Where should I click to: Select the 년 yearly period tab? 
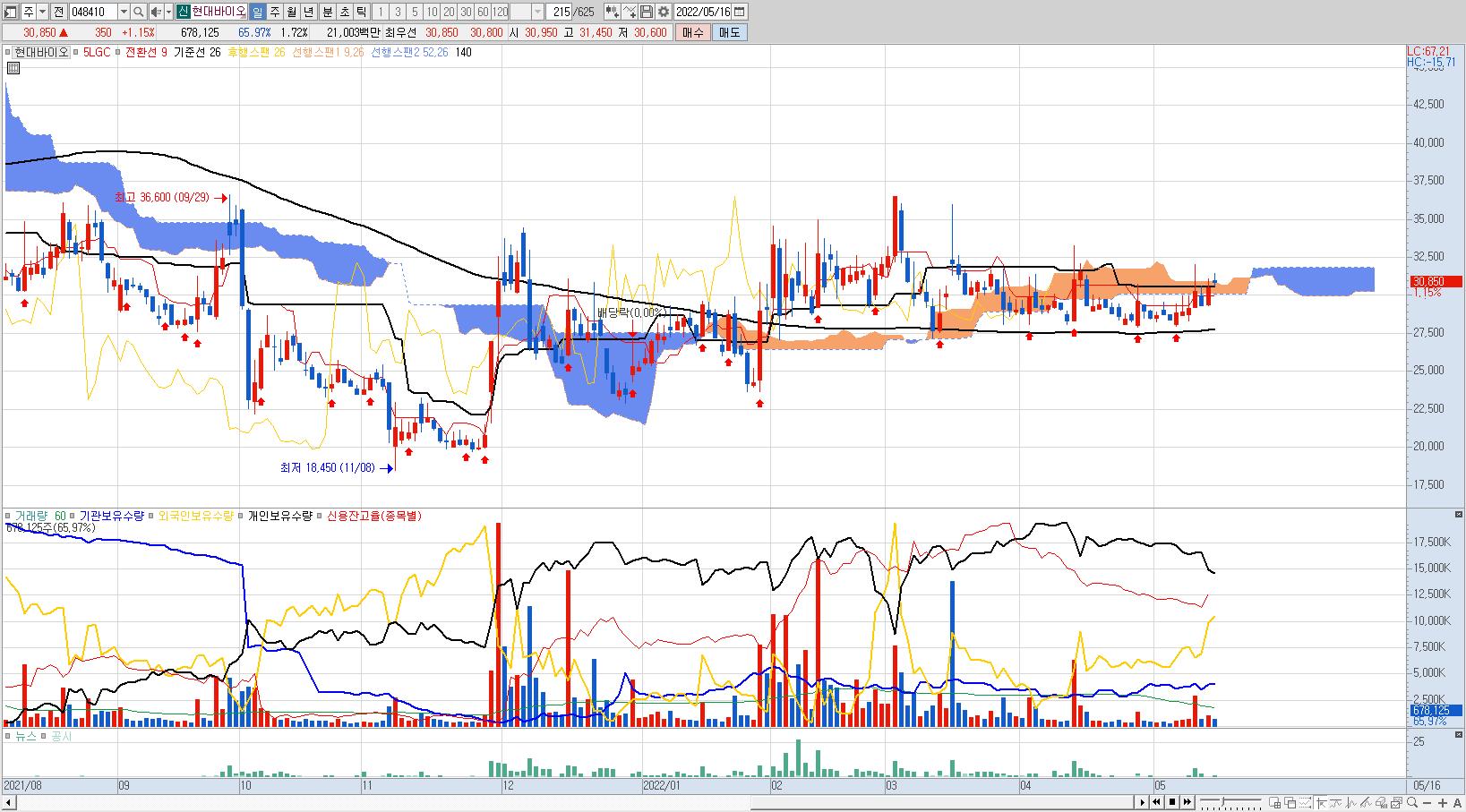pyautogui.click(x=308, y=12)
